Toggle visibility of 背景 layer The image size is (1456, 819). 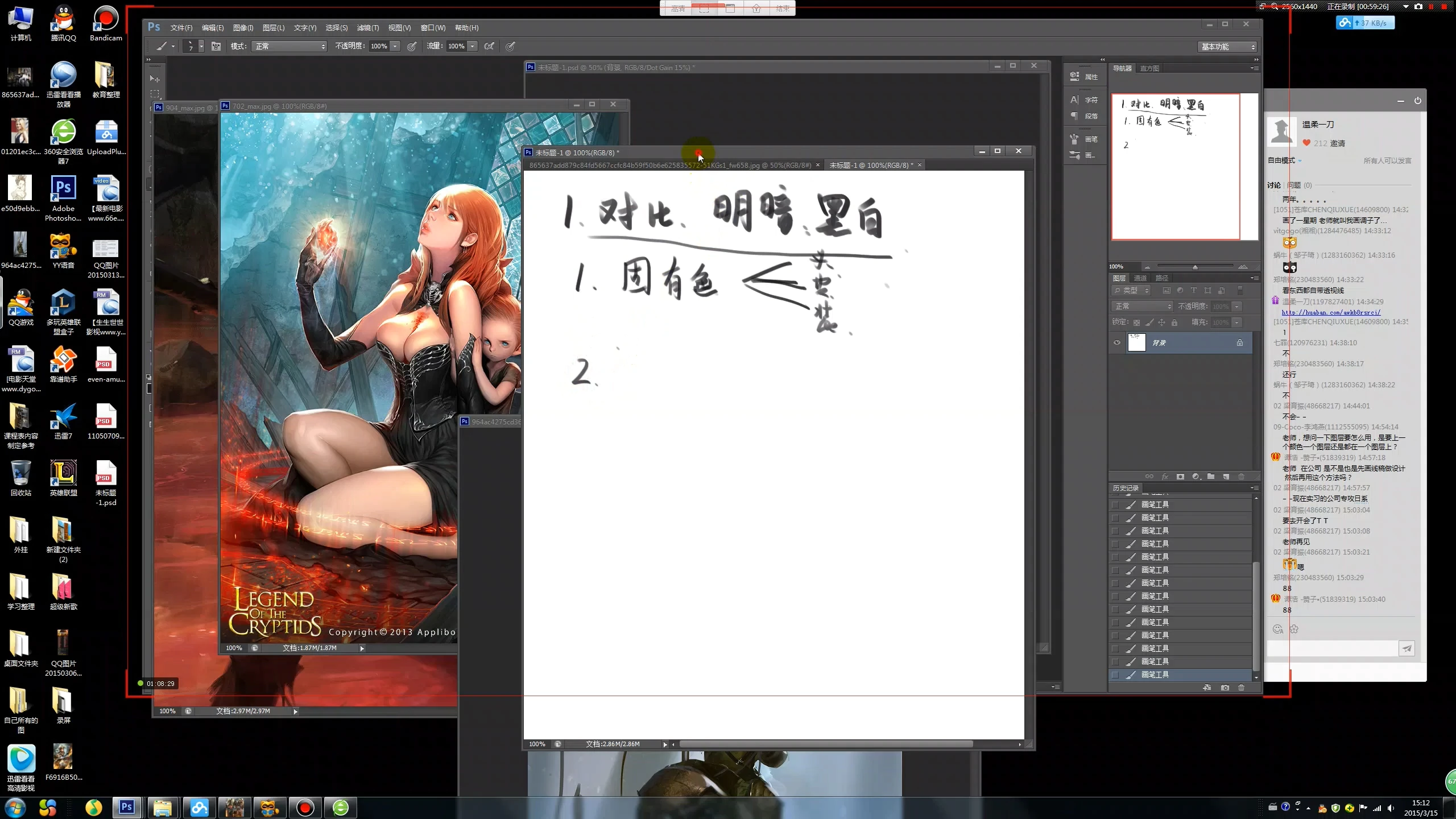(1117, 342)
